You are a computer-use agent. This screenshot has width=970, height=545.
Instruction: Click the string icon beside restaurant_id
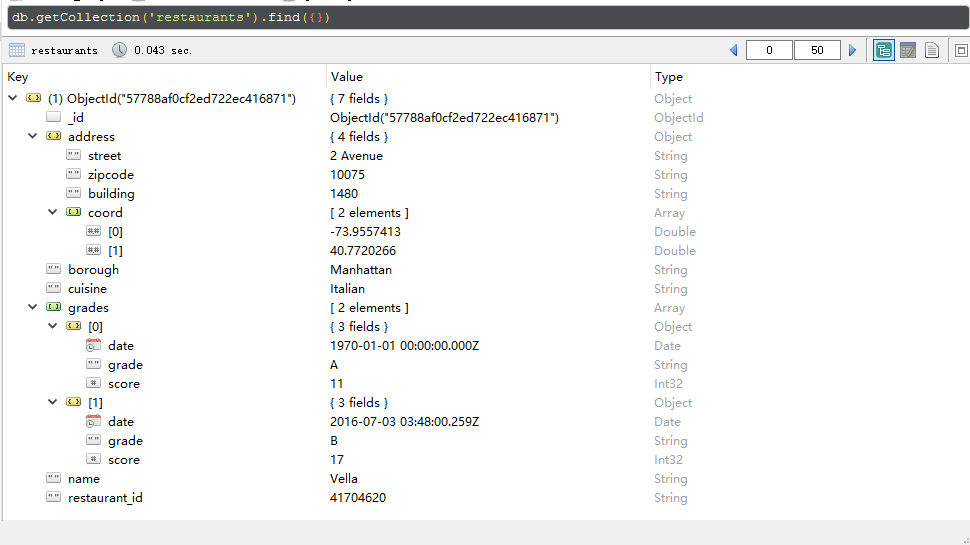54,497
